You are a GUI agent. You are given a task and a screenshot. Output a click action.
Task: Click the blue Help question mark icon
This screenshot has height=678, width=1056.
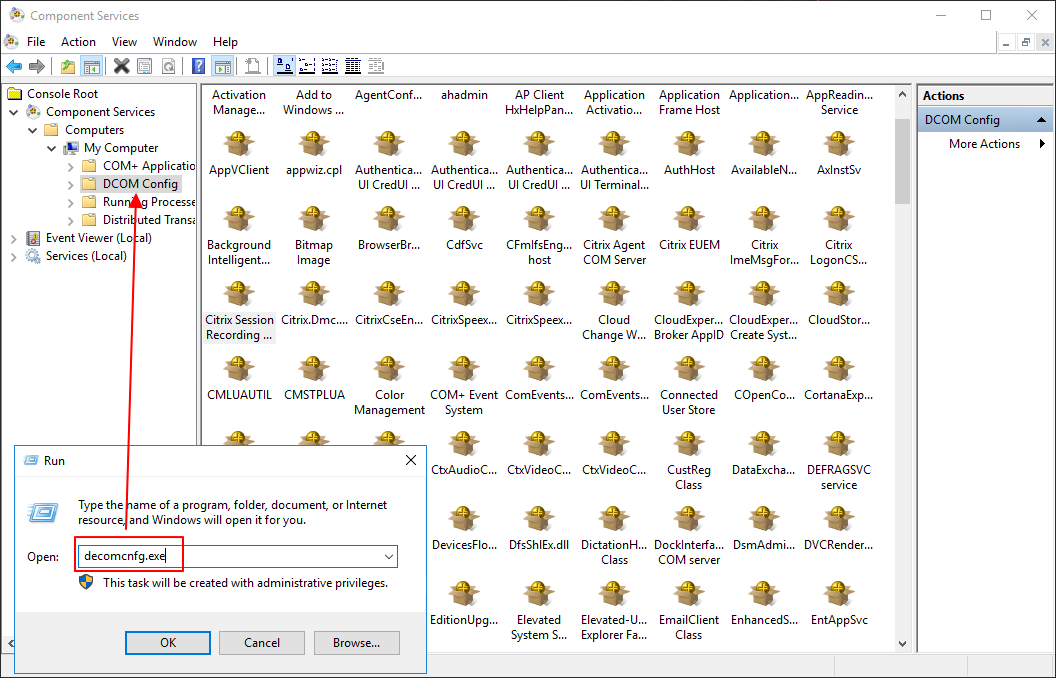coord(198,66)
